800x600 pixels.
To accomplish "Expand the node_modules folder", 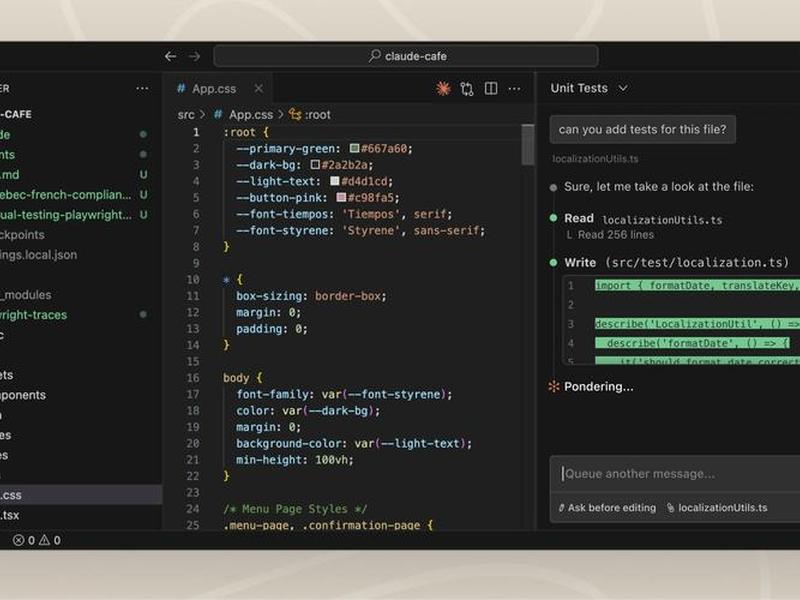I will point(26,295).
